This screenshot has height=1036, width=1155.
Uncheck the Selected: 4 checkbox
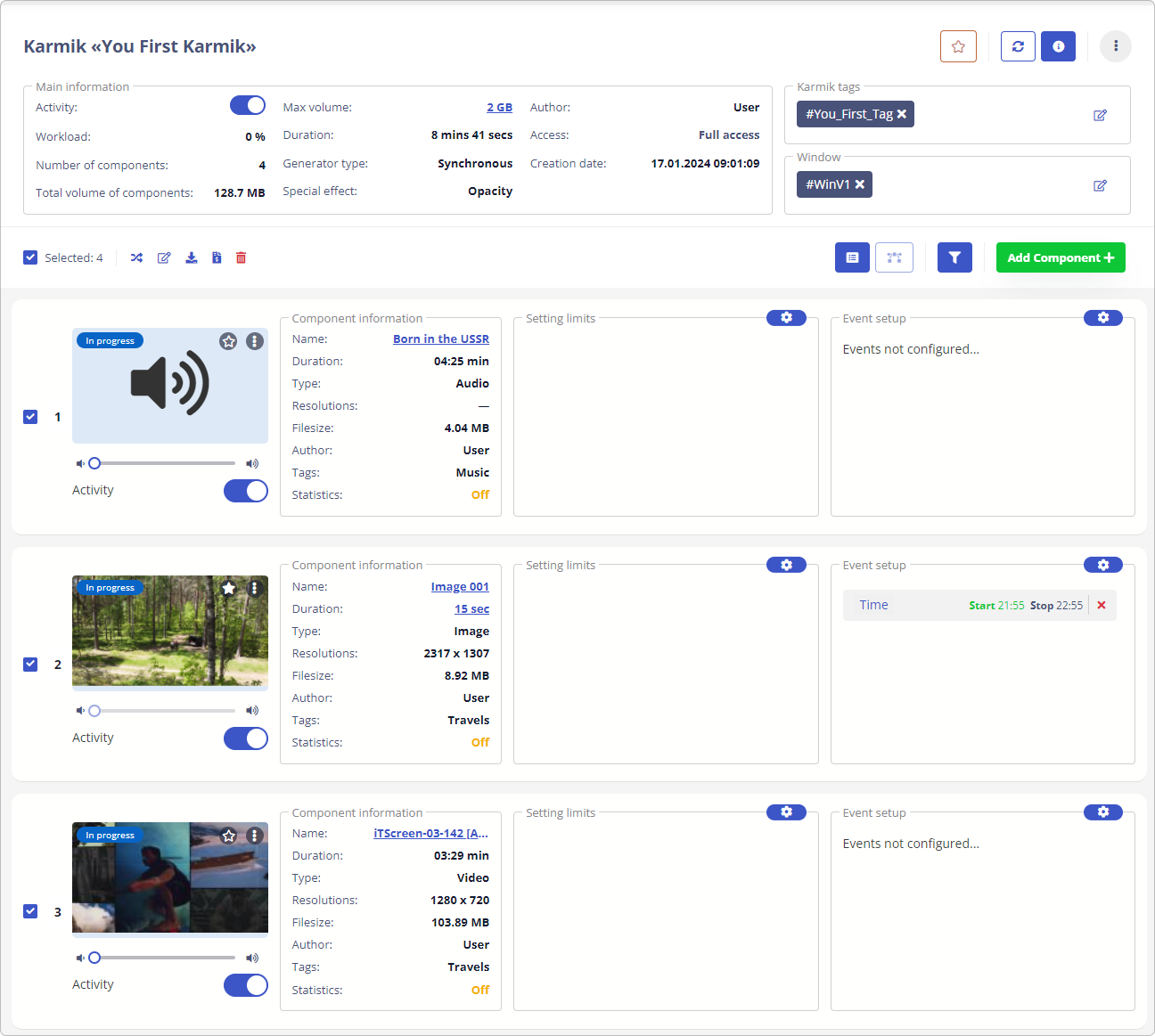tap(30, 257)
